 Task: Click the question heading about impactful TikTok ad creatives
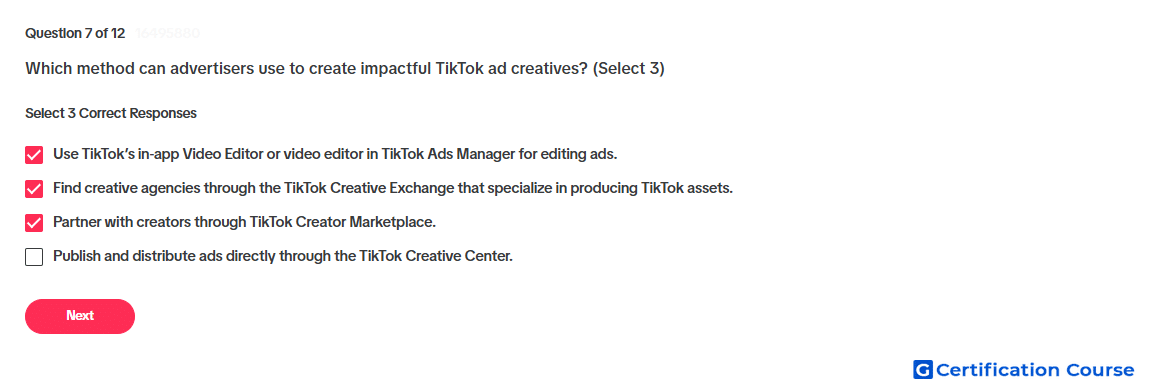coord(345,69)
